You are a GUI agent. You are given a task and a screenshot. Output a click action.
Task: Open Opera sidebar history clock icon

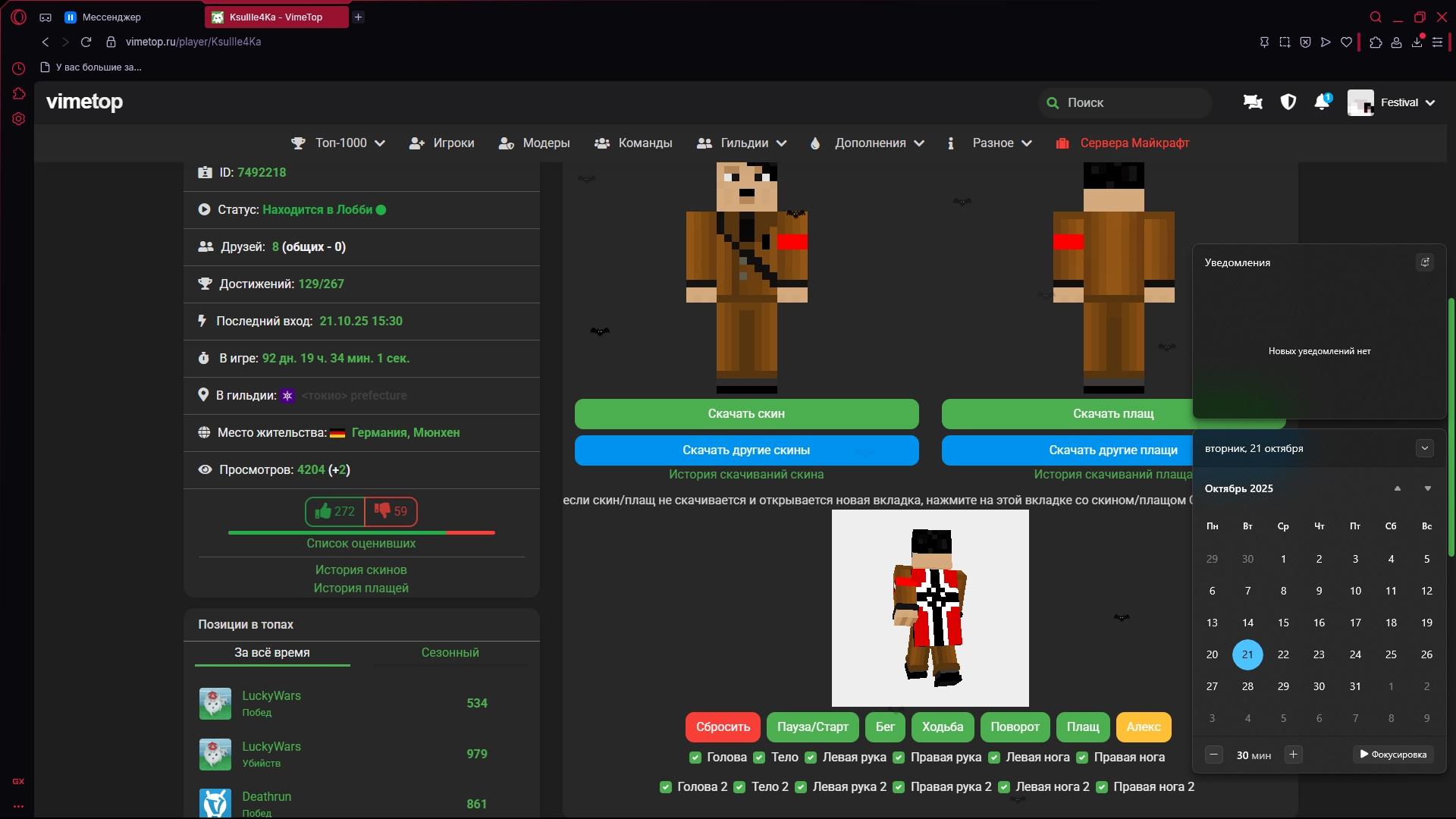point(19,68)
